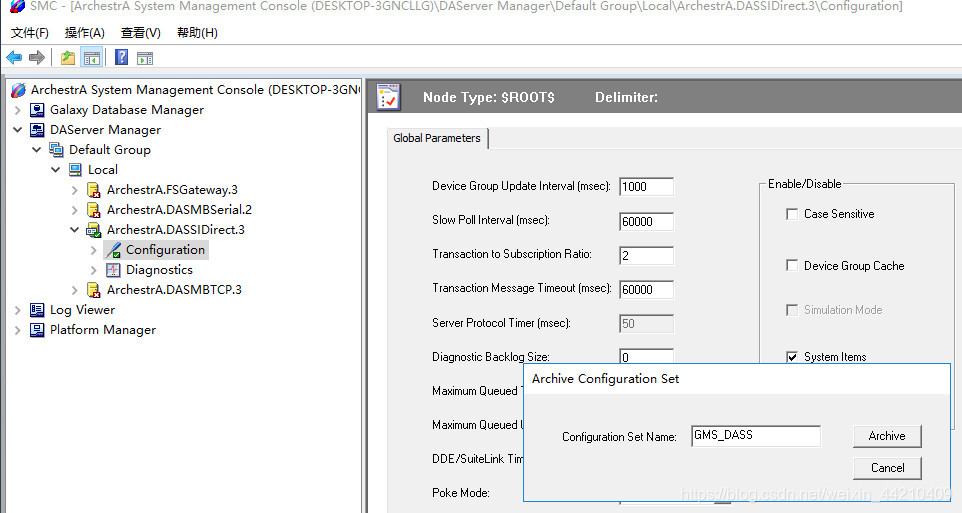Click the Transaction to Subscription Ratio field
The image size is (962, 513).
point(647,255)
